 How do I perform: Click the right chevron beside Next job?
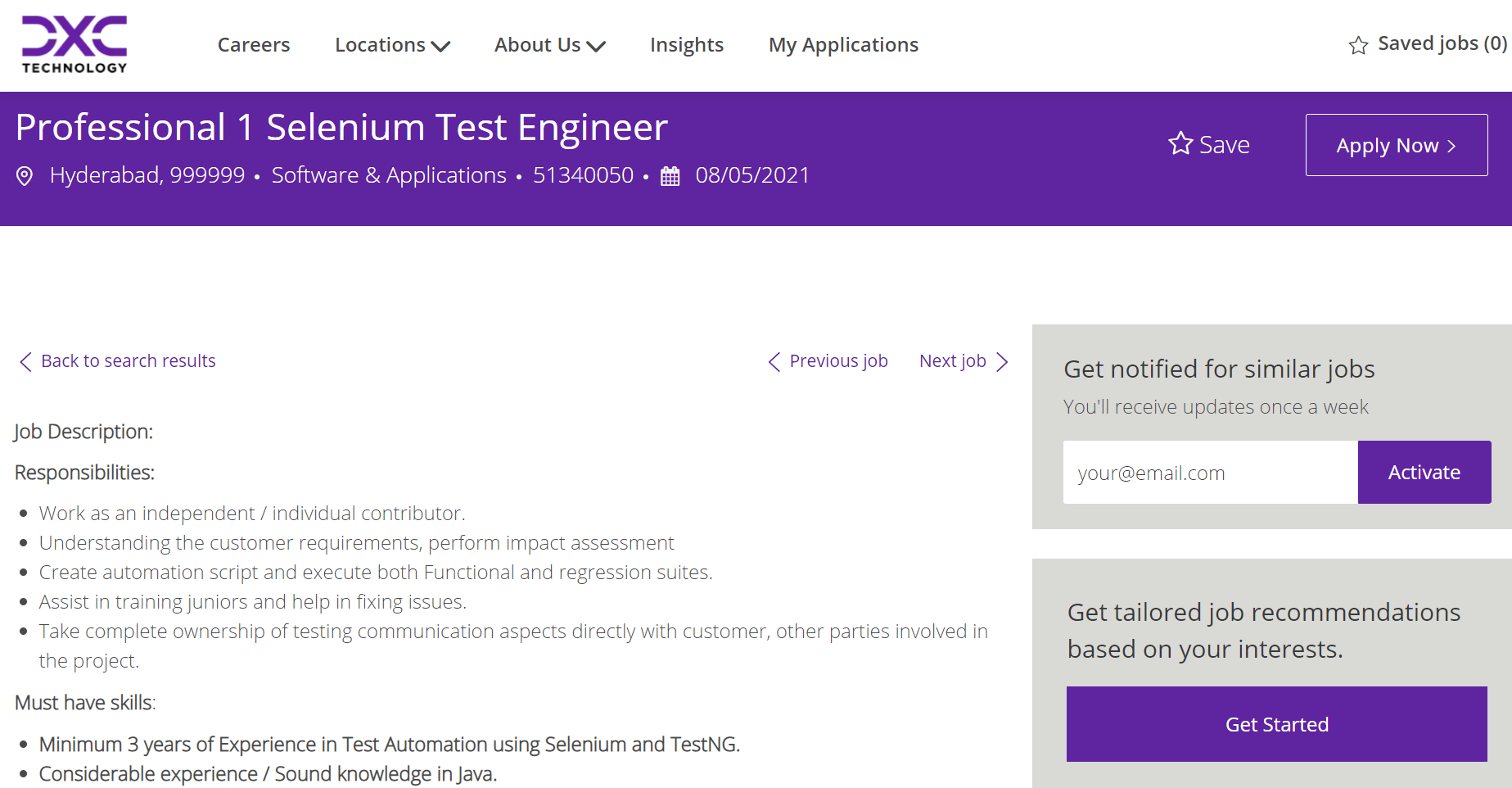(x=1002, y=362)
